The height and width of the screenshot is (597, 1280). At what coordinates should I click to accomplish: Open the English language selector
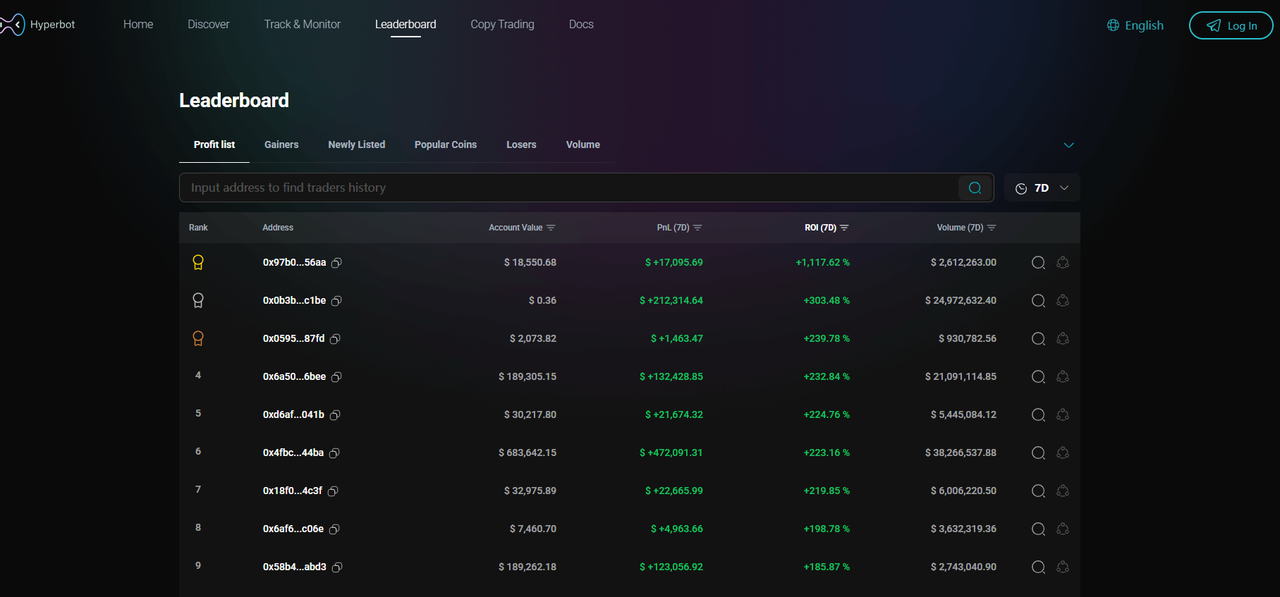(x=1135, y=26)
